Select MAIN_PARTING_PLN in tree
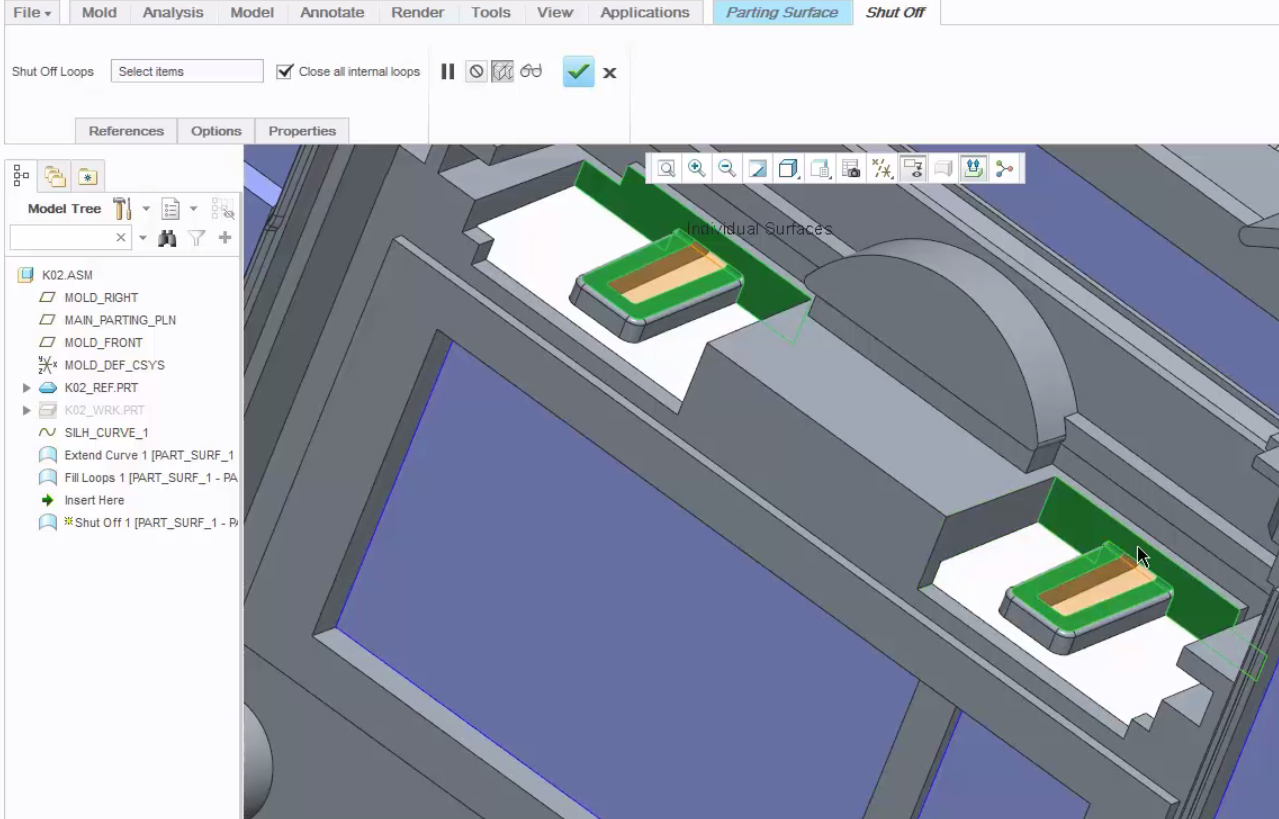Image resolution: width=1279 pixels, height=819 pixels. click(120, 320)
